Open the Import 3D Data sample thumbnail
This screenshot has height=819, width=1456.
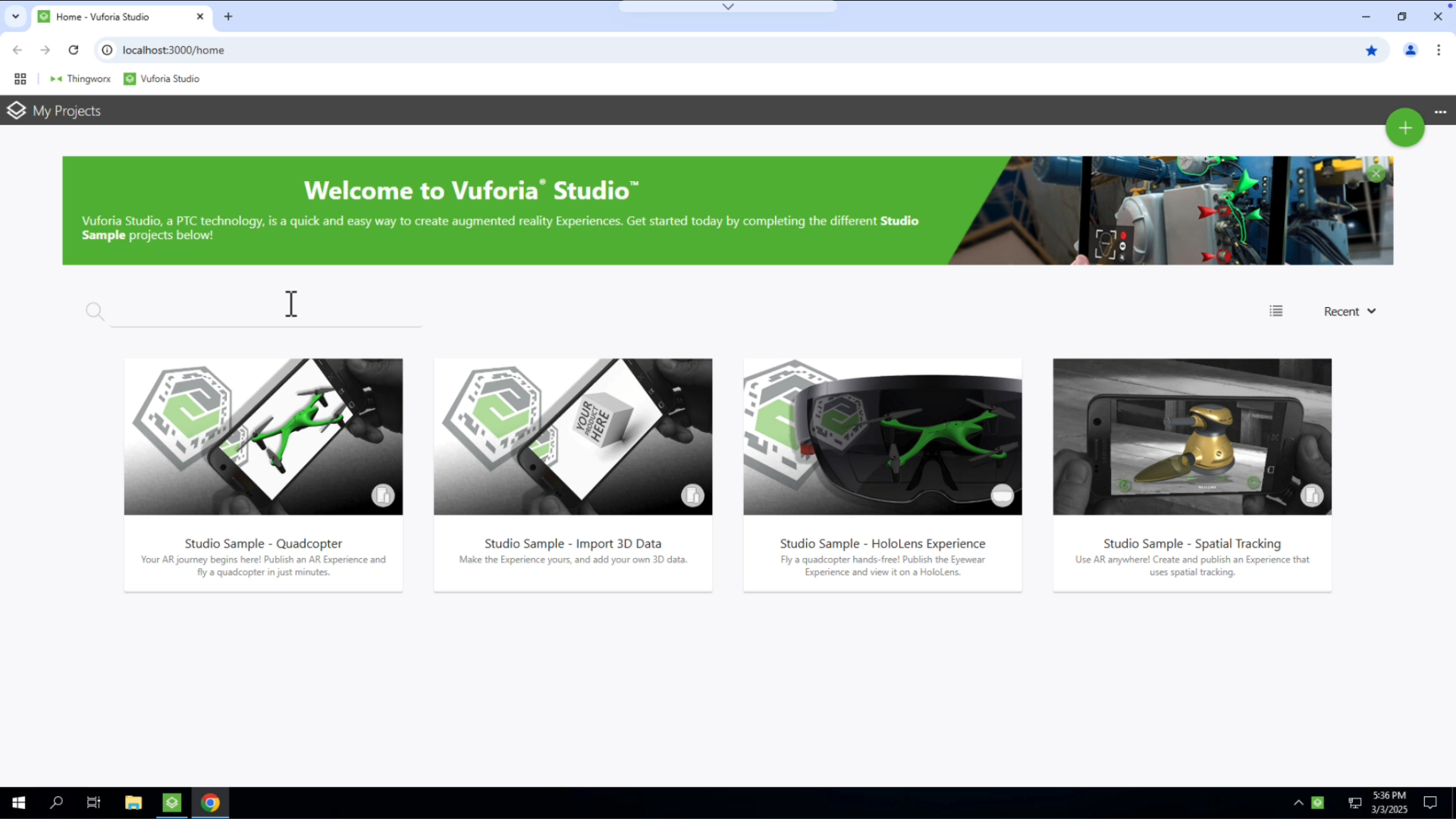(573, 437)
